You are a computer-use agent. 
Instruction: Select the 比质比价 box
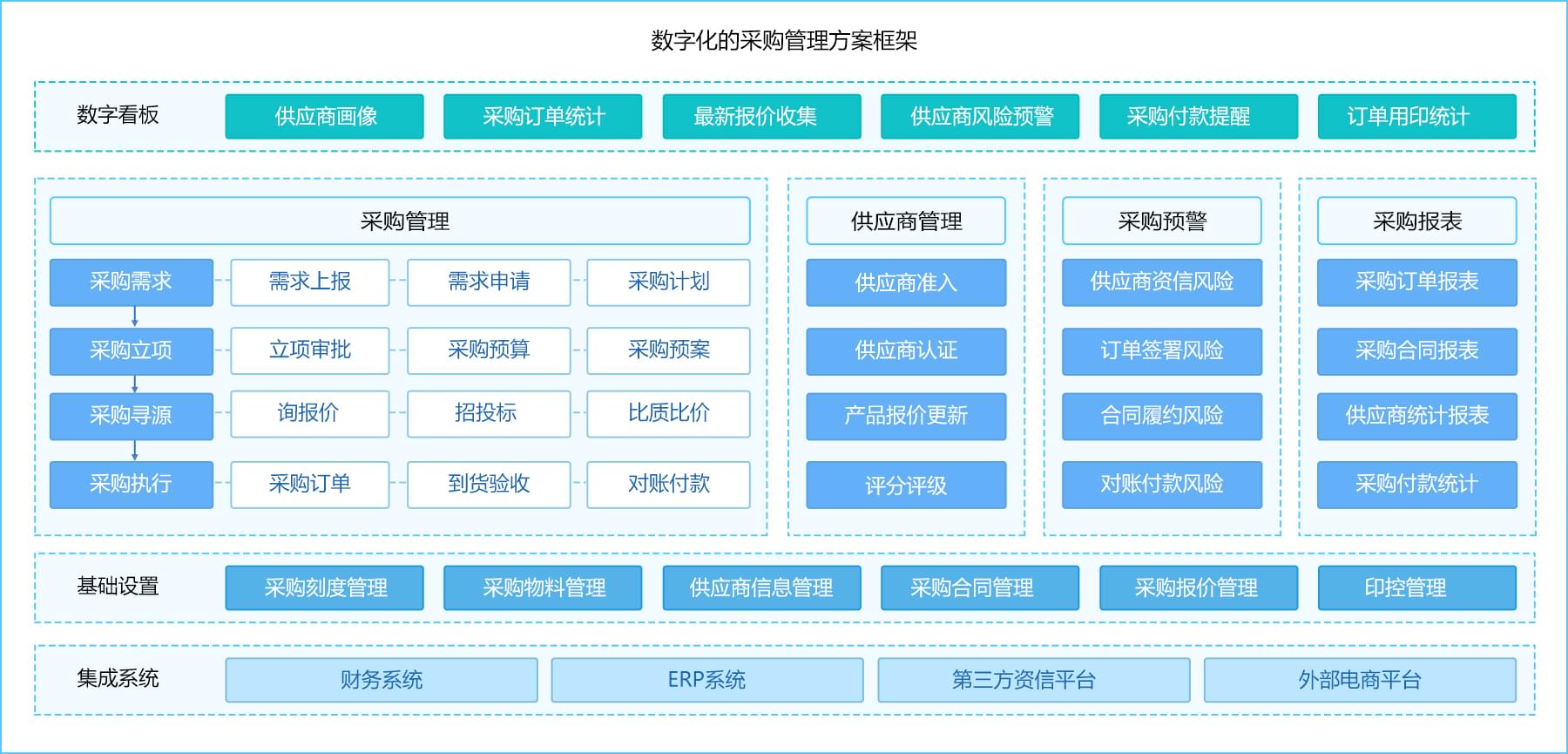[668, 414]
